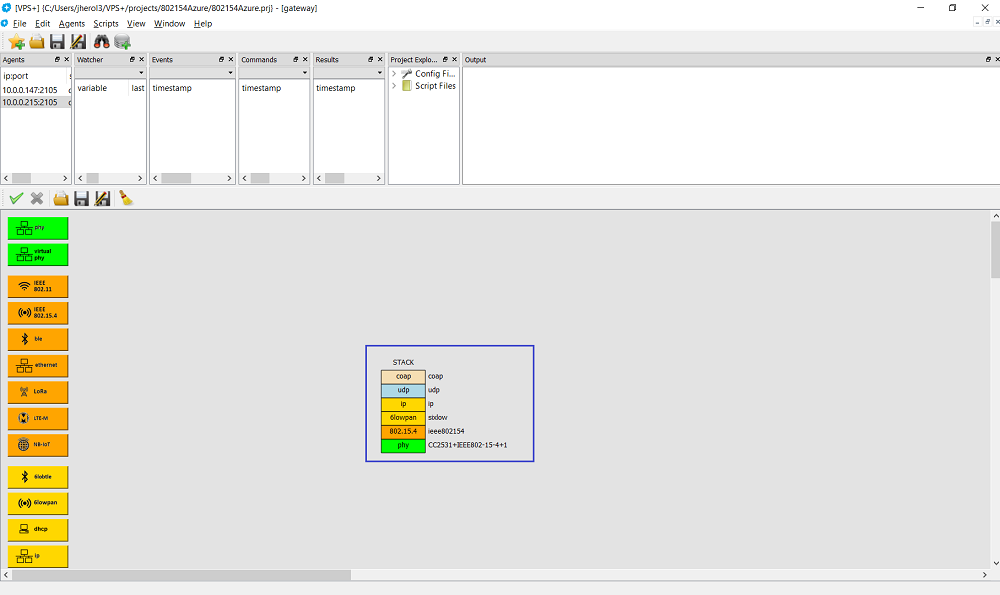This screenshot has width=1000, height=595.
Task: Open the Scripts menu
Action: tap(105, 23)
